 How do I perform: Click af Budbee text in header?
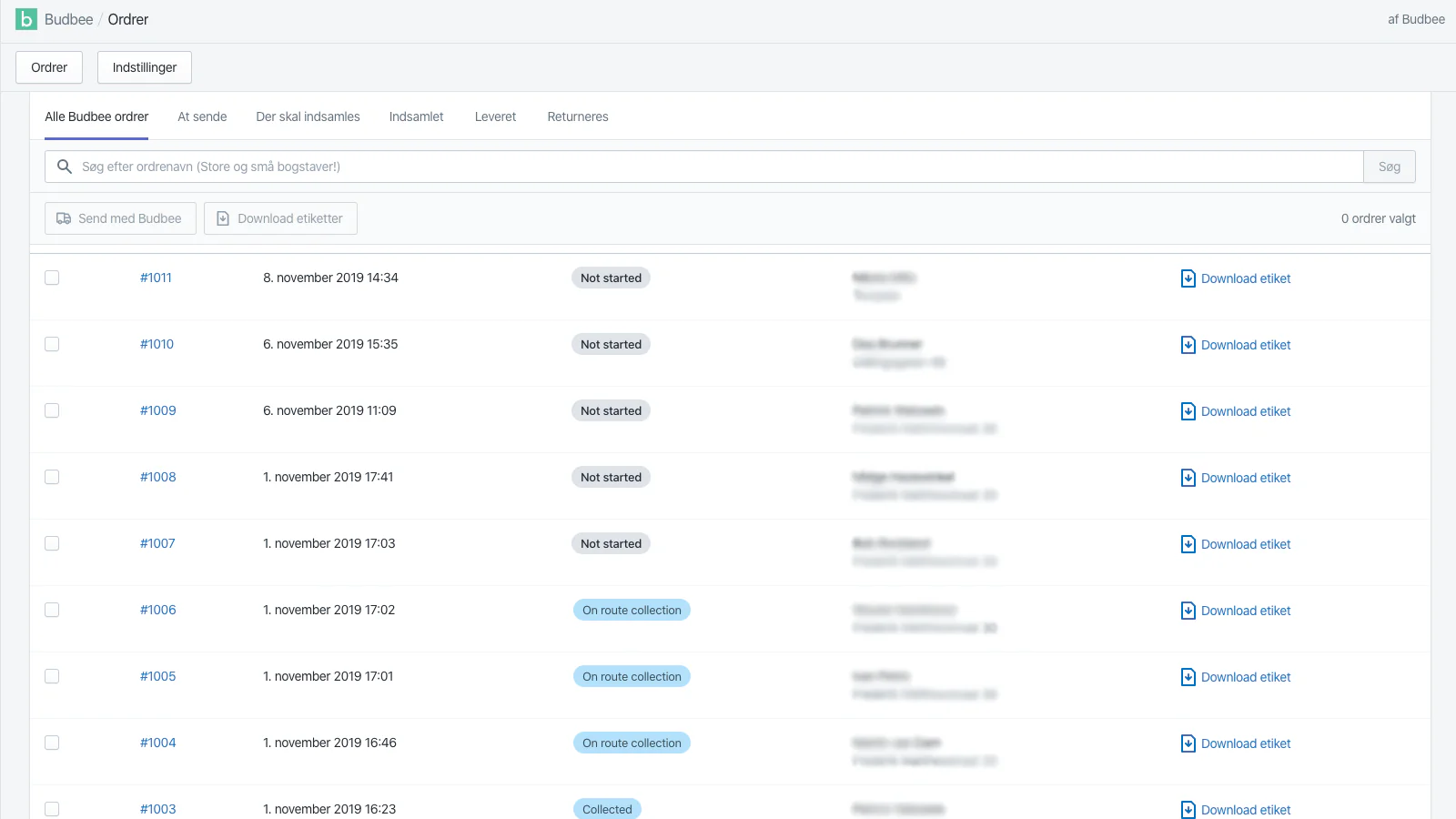pos(1416,19)
